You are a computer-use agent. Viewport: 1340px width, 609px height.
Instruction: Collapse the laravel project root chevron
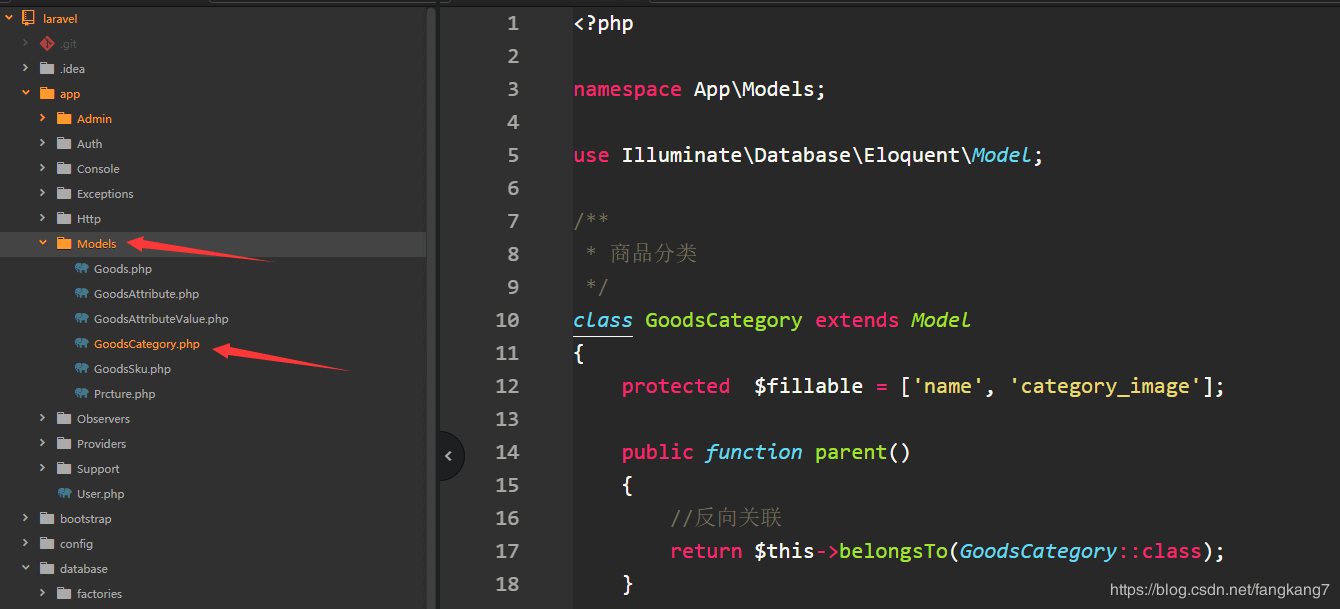(9, 18)
